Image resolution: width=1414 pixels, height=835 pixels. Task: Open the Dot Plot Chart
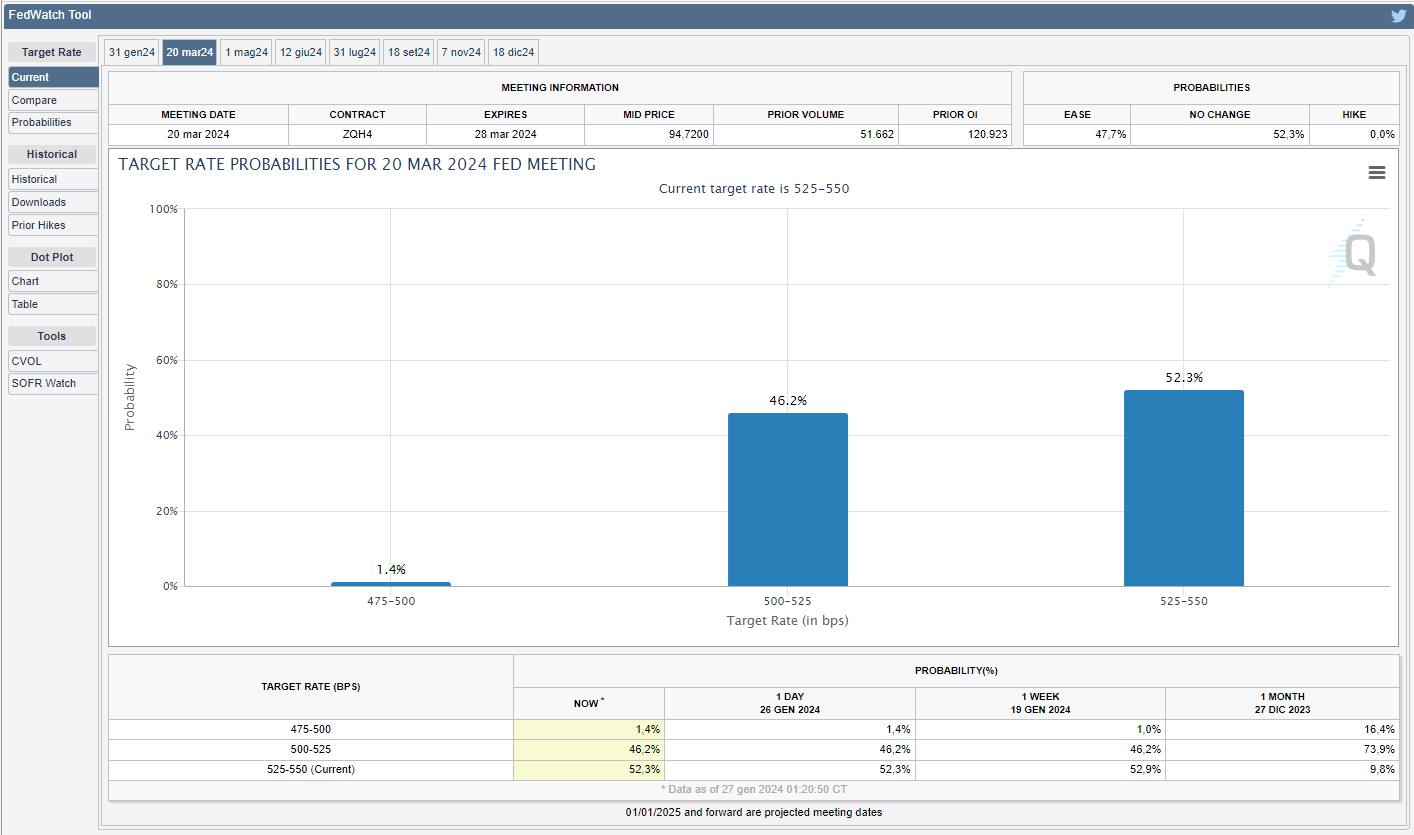pyautogui.click(x=53, y=281)
